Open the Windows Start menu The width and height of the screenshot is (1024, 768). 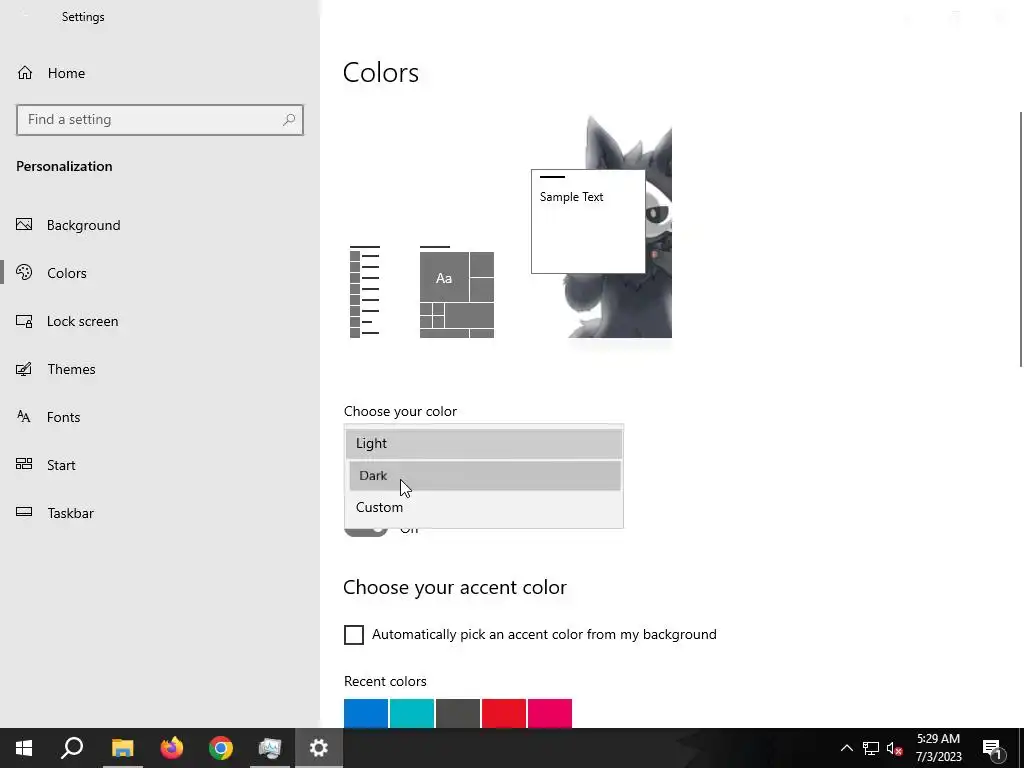(24, 748)
